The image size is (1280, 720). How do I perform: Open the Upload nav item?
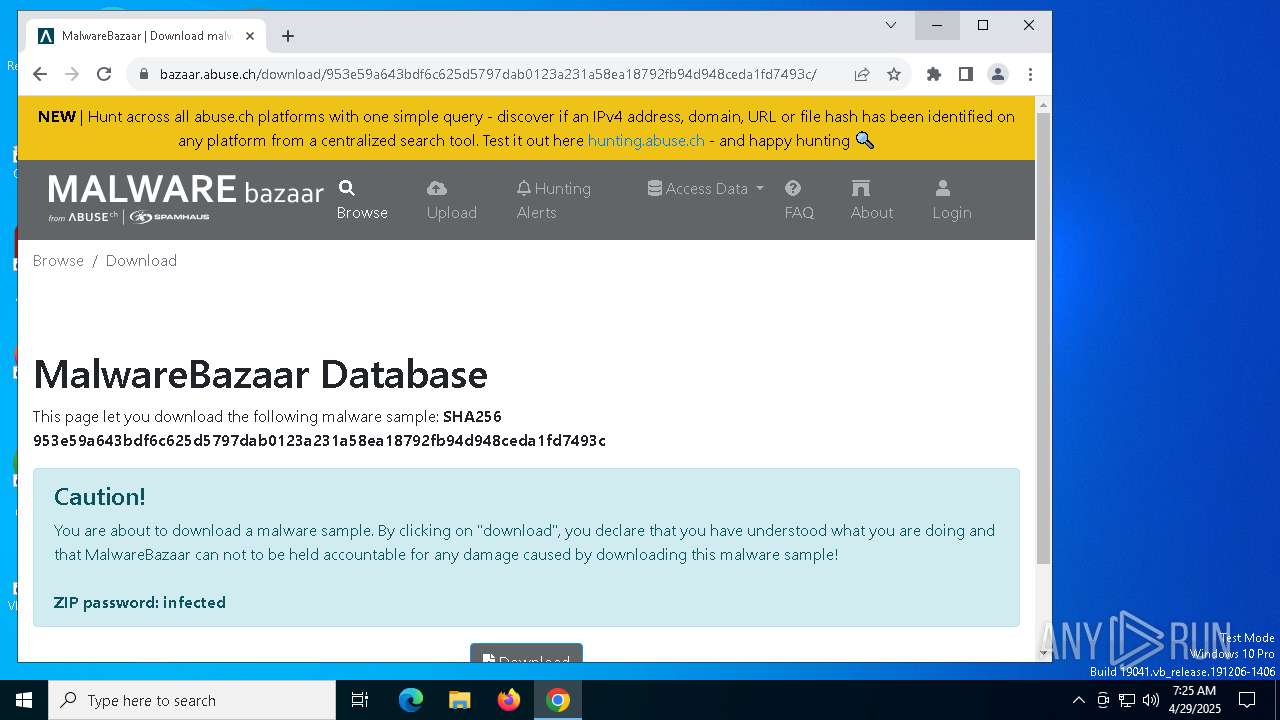452,200
